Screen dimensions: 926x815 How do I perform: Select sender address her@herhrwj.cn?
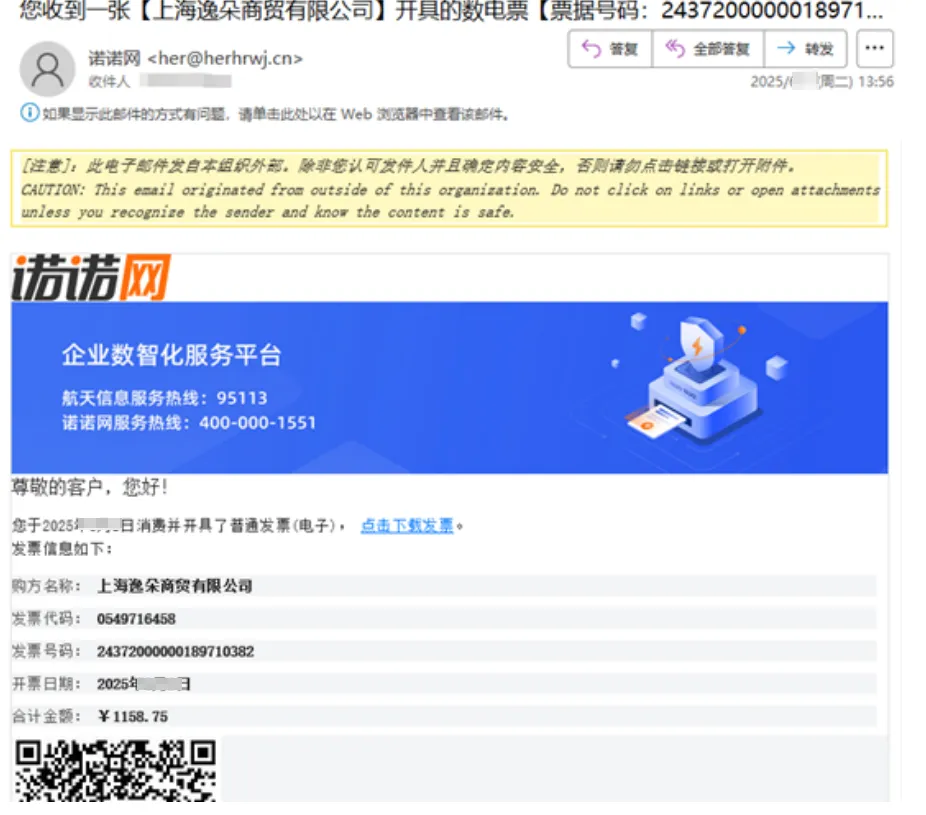pos(225,59)
